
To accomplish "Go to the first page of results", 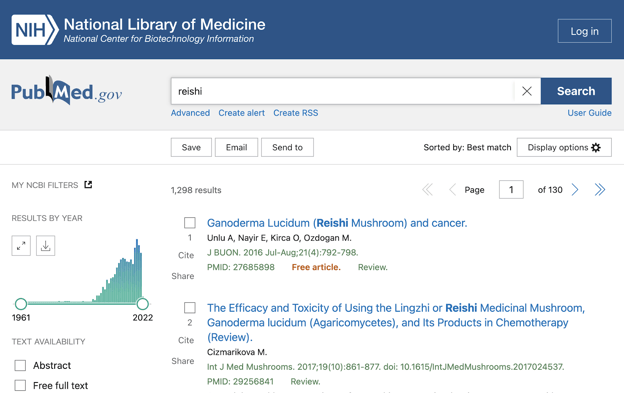I will (427, 190).
